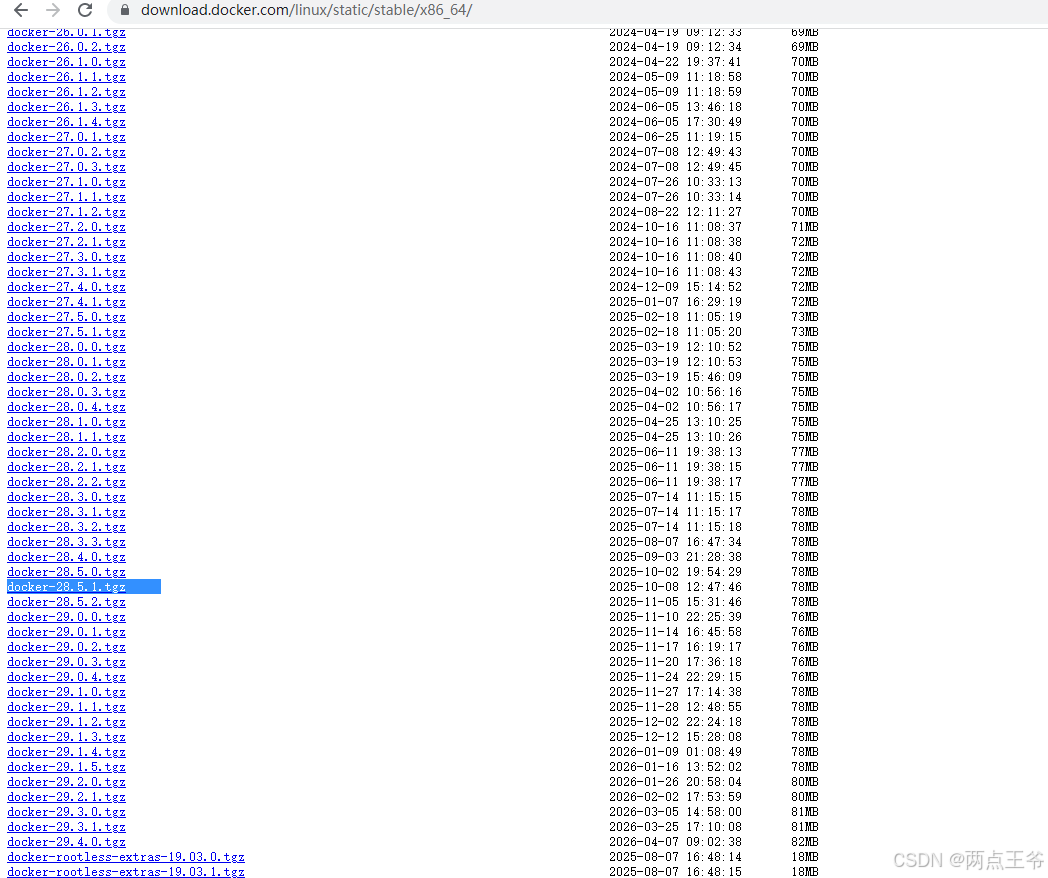
Task: Download docker-28.1.0.tgz
Action: tap(66, 422)
